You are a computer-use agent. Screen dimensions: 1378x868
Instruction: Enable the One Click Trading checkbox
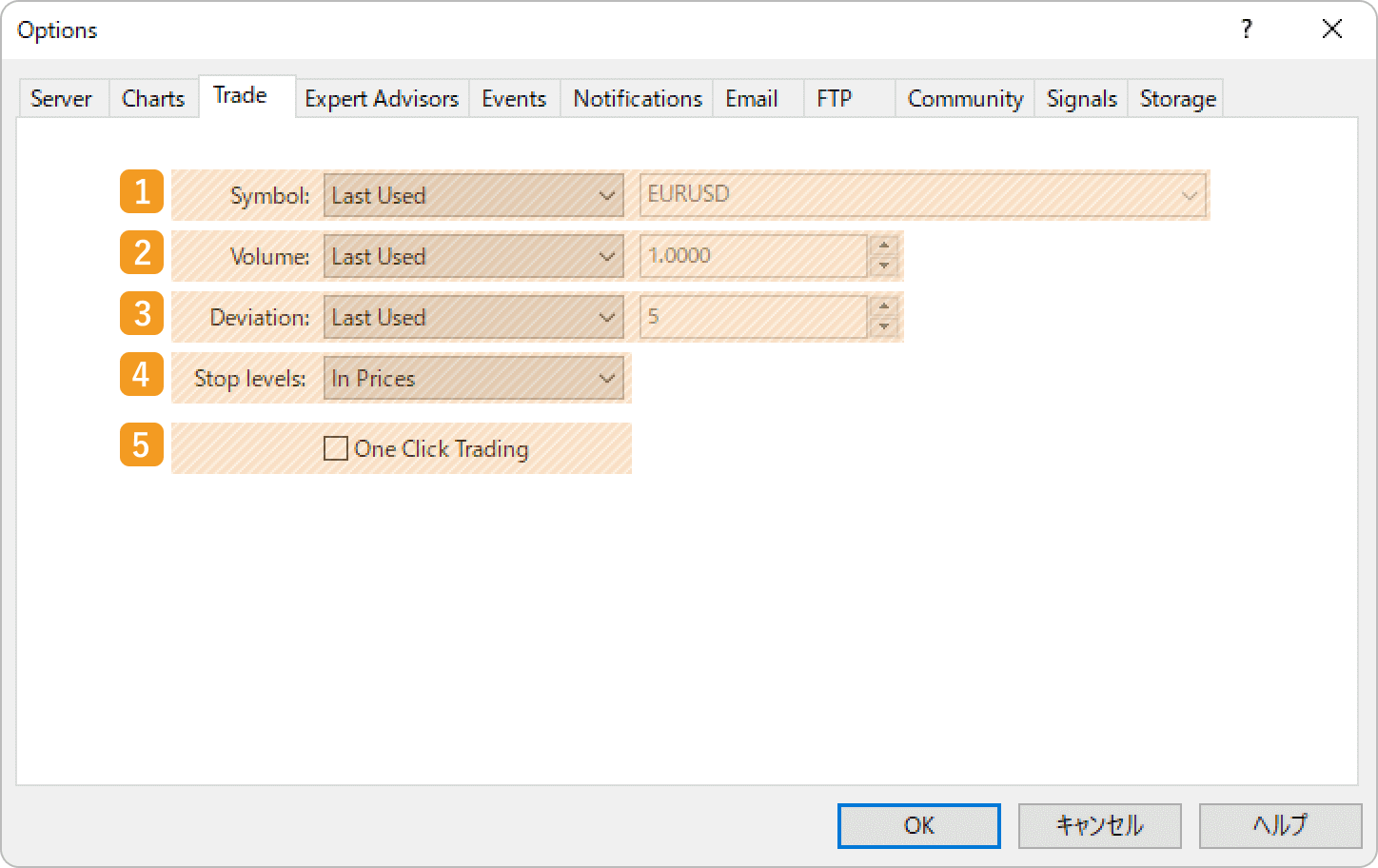(336, 448)
